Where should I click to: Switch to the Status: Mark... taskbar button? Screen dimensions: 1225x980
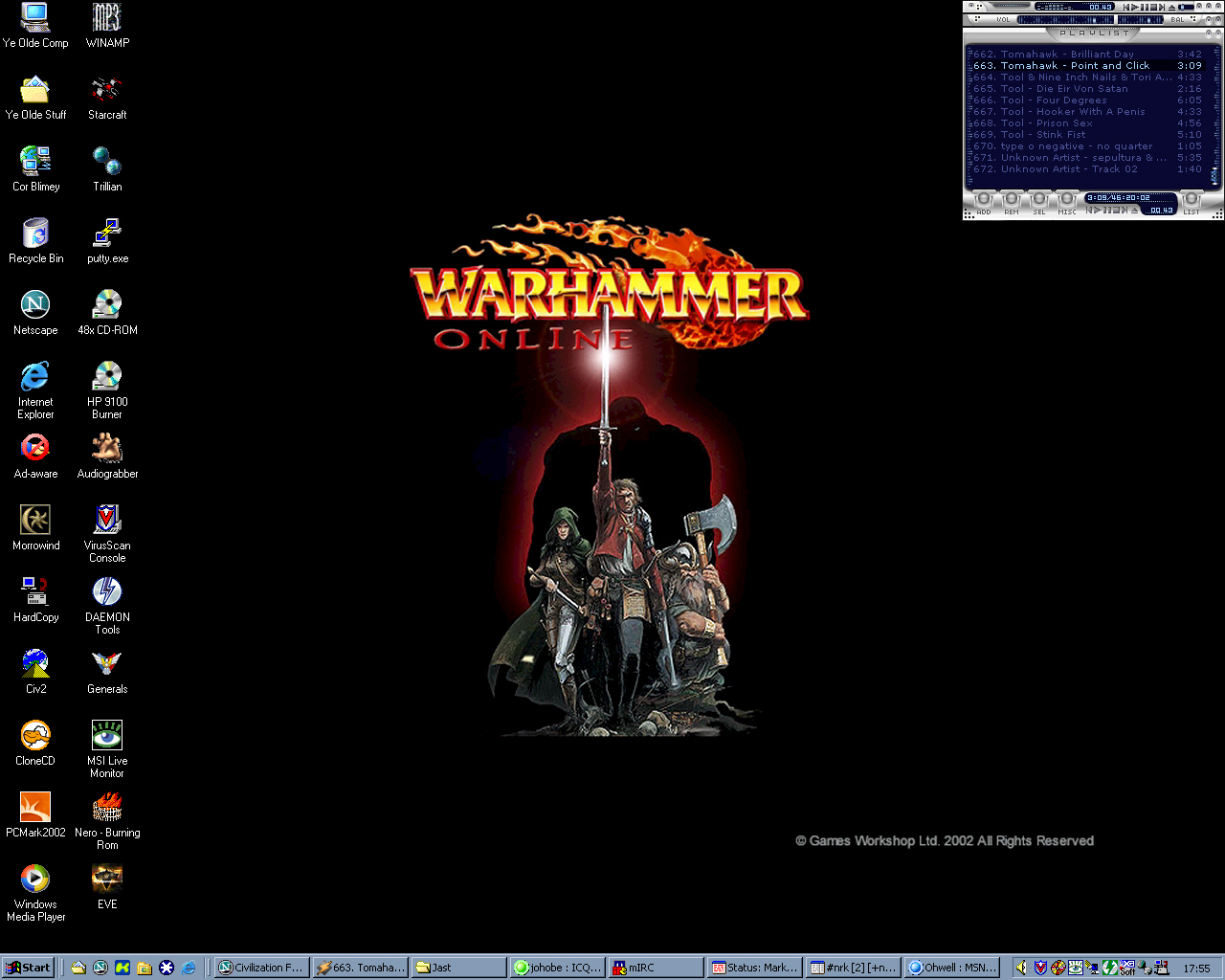[x=754, y=968]
